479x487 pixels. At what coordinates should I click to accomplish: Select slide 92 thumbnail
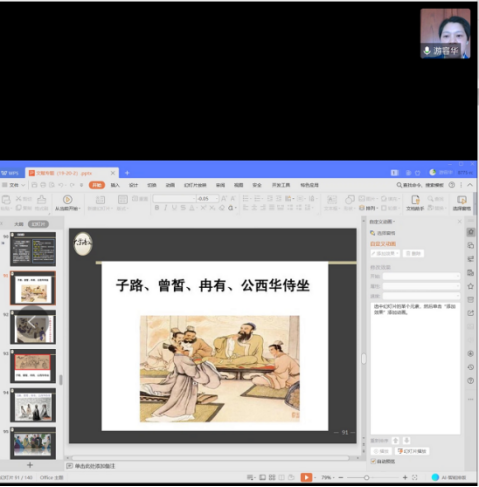33,327
